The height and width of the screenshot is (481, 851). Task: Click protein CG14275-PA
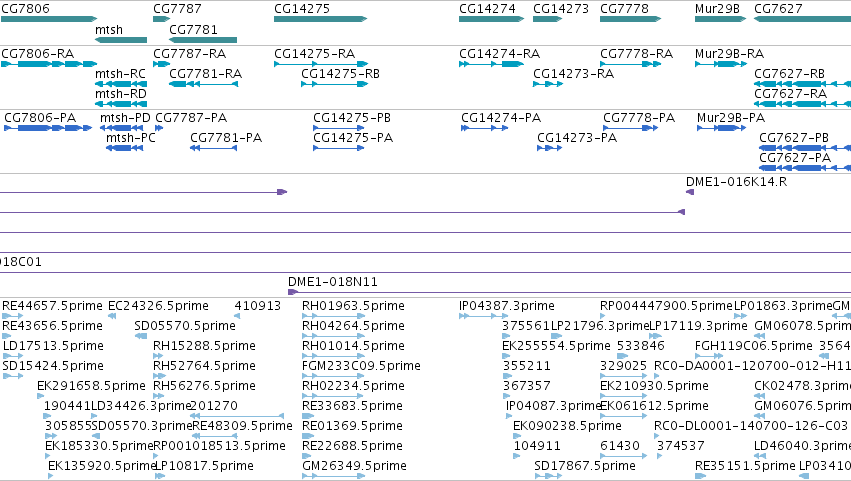click(353, 138)
